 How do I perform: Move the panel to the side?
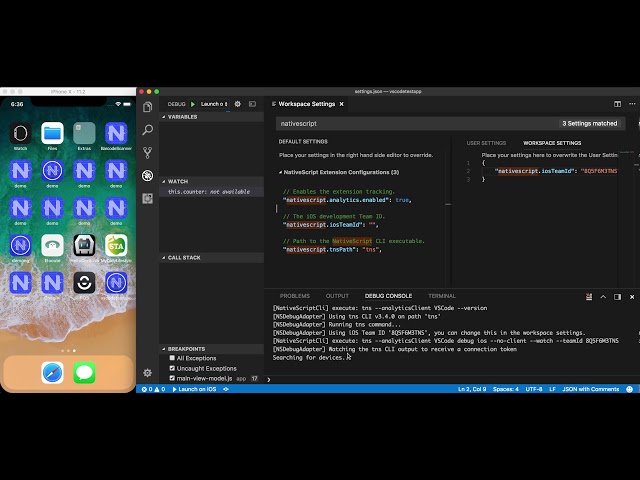tap(618, 297)
